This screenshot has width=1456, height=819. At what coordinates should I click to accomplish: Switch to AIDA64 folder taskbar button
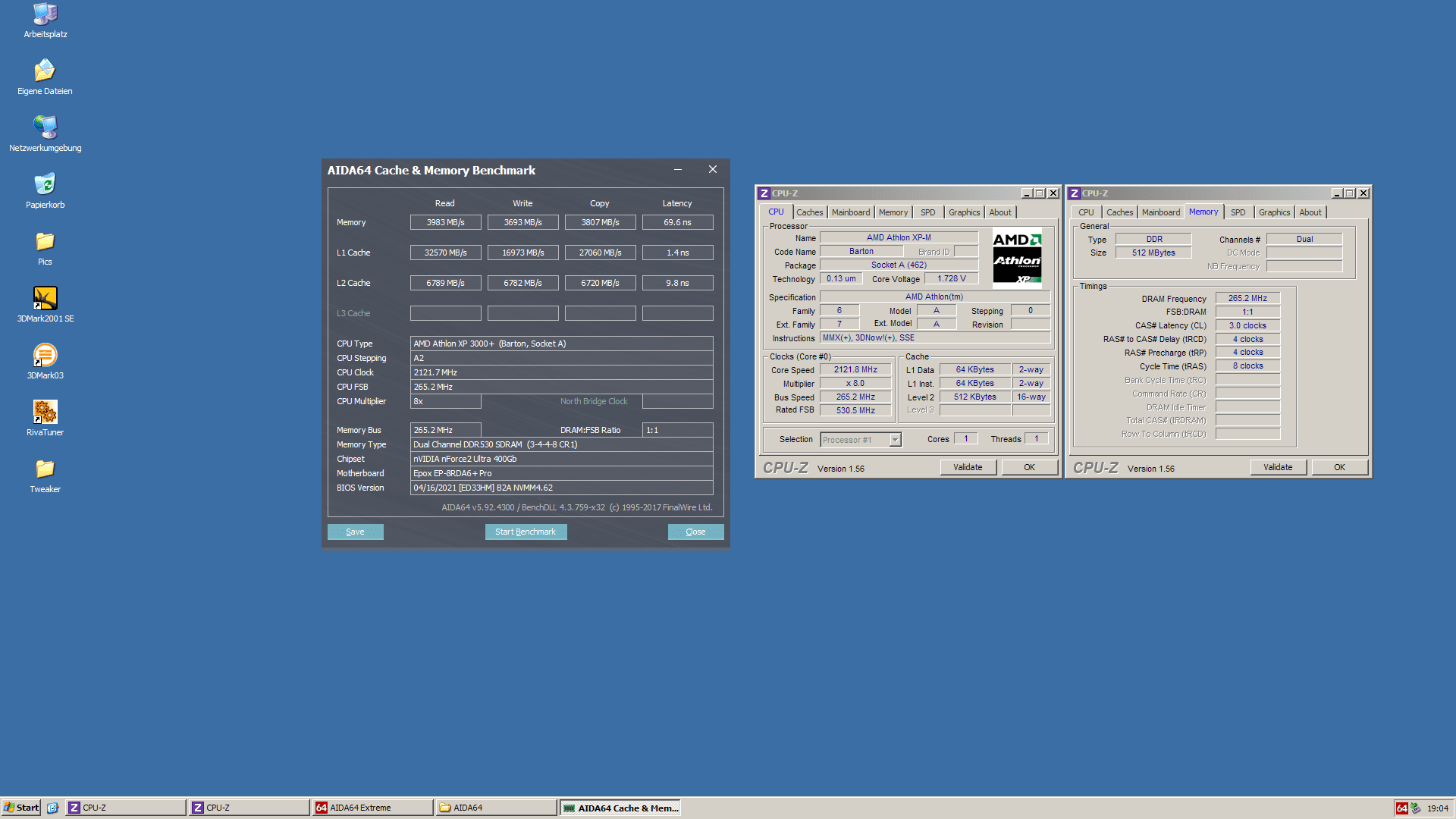point(497,808)
